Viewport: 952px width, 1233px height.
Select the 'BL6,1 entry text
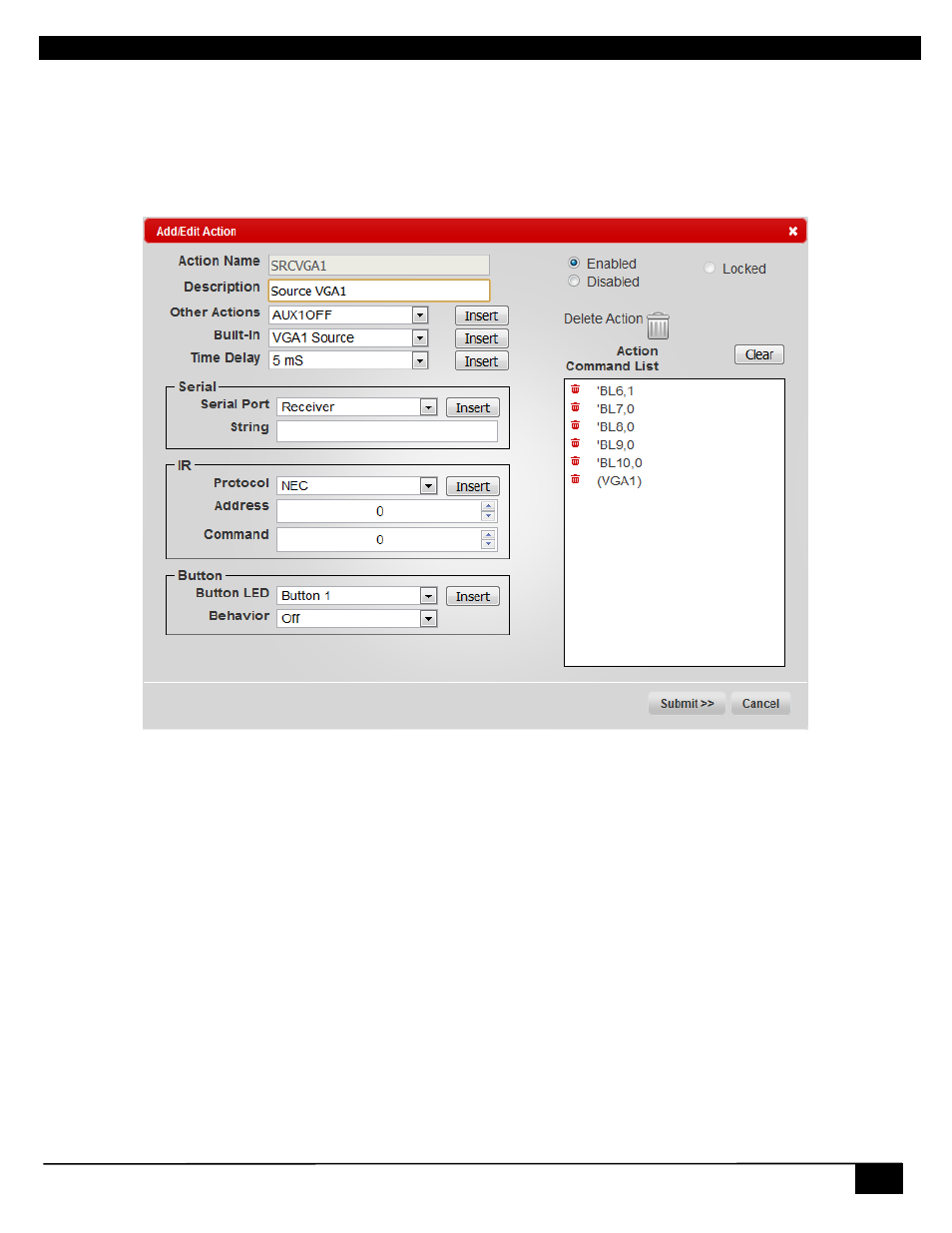pos(615,390)
